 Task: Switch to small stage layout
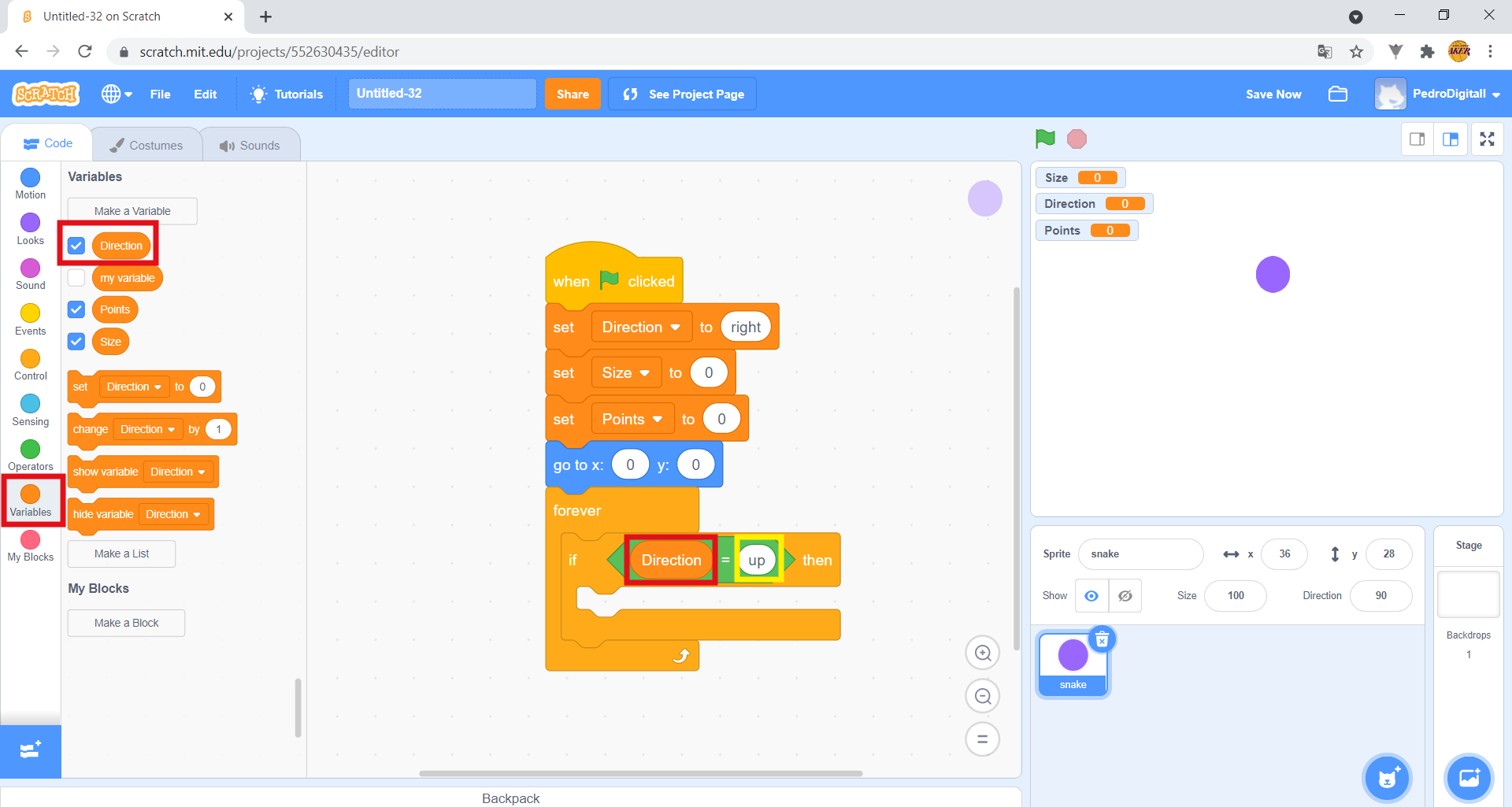[x=1417, y=139]
